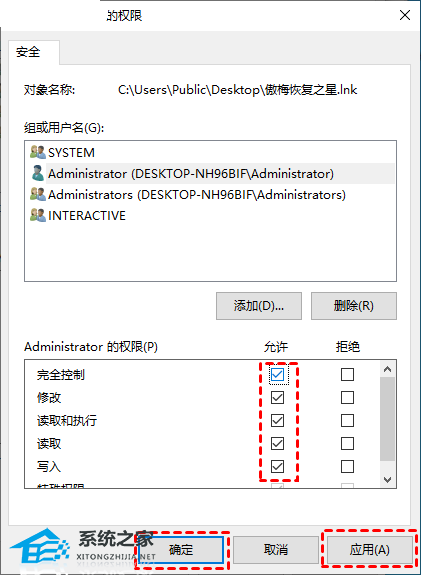Viewport: 421px width, 575px height.
Task: Check Deny box for 完全控制
Action: point(347,374)
